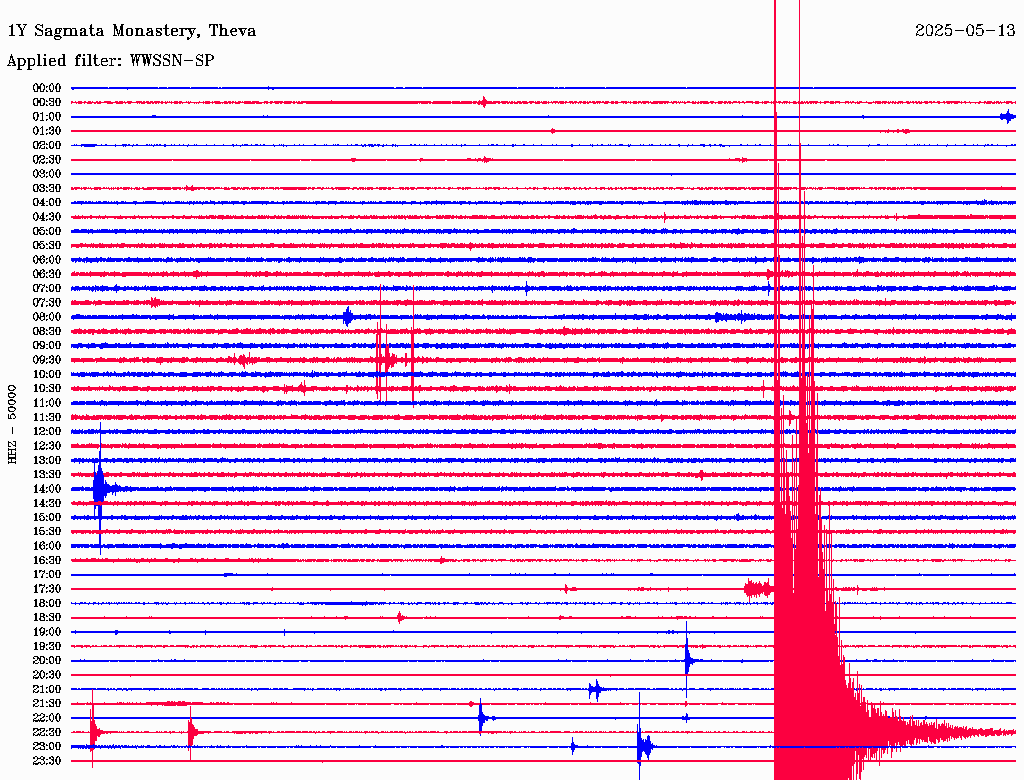The width and height of the screenshot is (1024, 780).
Task: Click the 02:00 time label
Action: (x=47, y=145)
